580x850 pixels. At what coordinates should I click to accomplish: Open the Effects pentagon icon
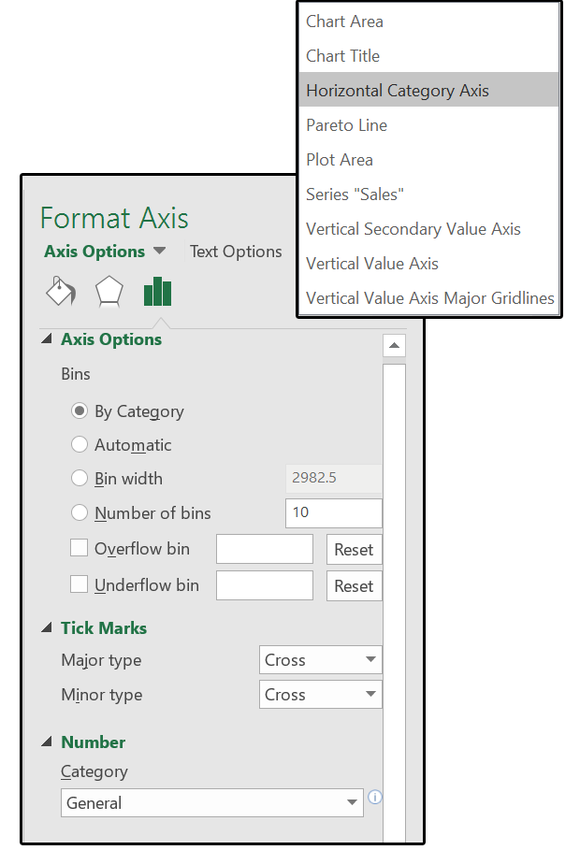click(109, 292)
